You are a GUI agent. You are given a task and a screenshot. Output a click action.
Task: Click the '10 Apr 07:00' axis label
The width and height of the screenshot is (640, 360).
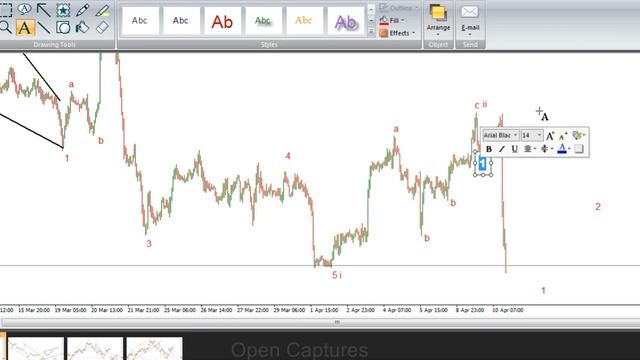(508, 310)
